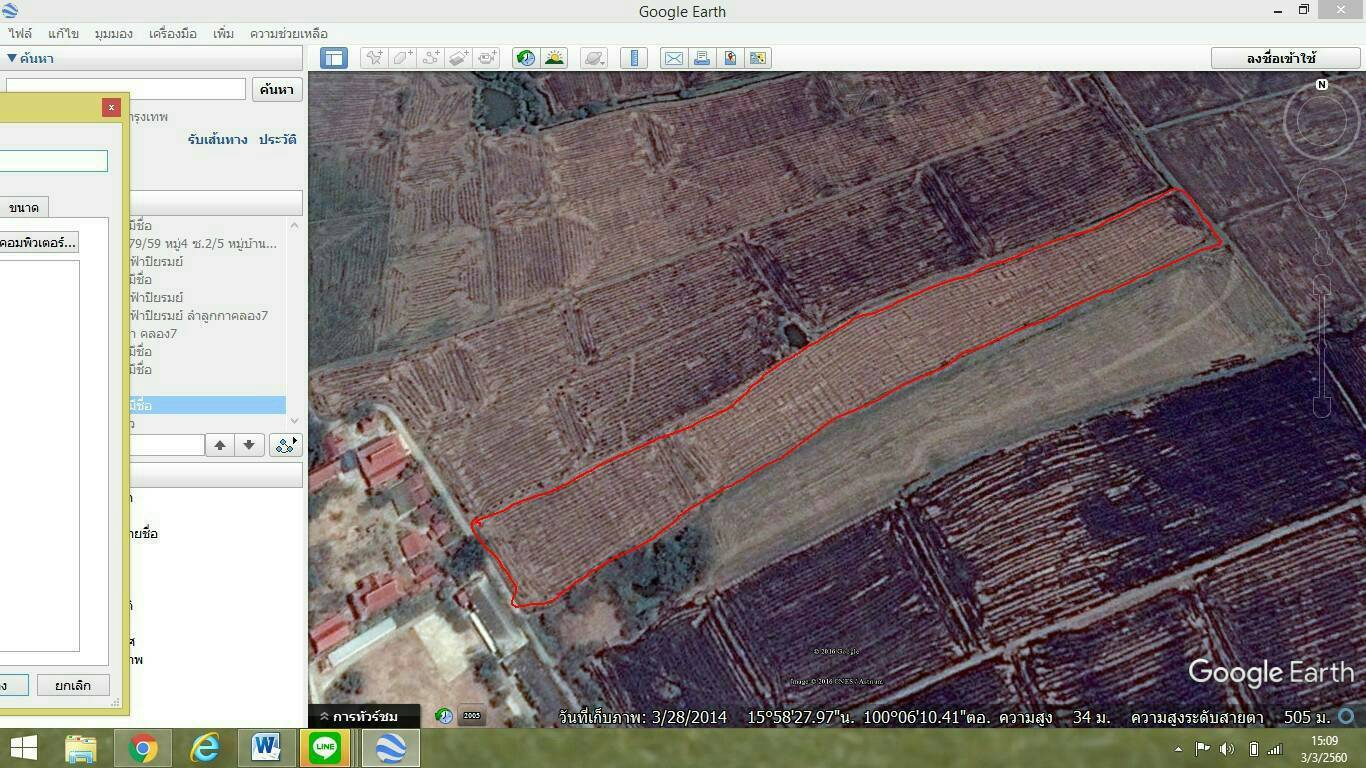Open planet switcher dropdown in toolbar

coord(594,58)
